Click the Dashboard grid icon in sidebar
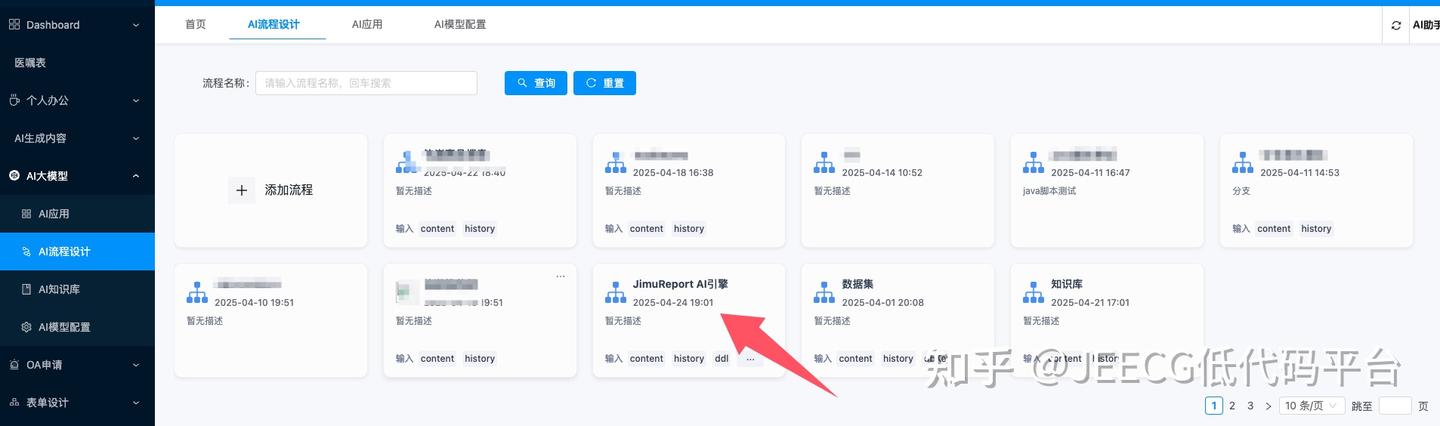 tap(14, 25)
